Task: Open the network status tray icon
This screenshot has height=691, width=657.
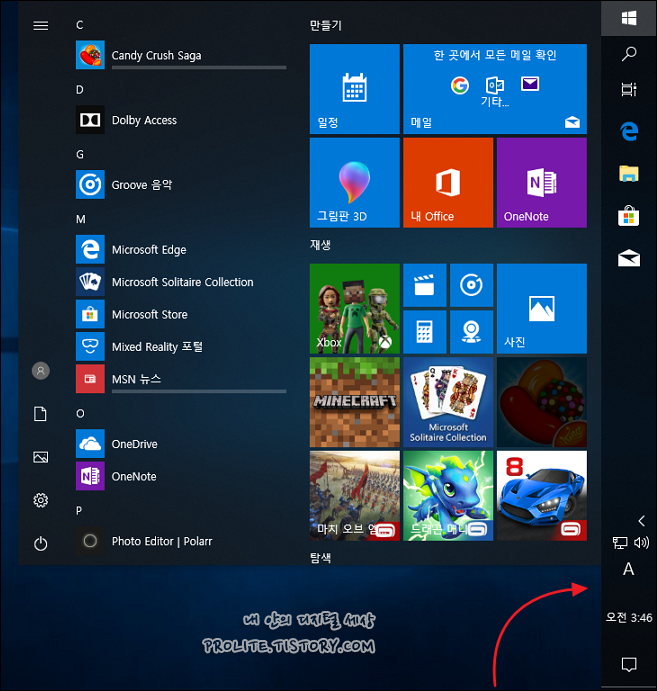Action: click(620, 542)
